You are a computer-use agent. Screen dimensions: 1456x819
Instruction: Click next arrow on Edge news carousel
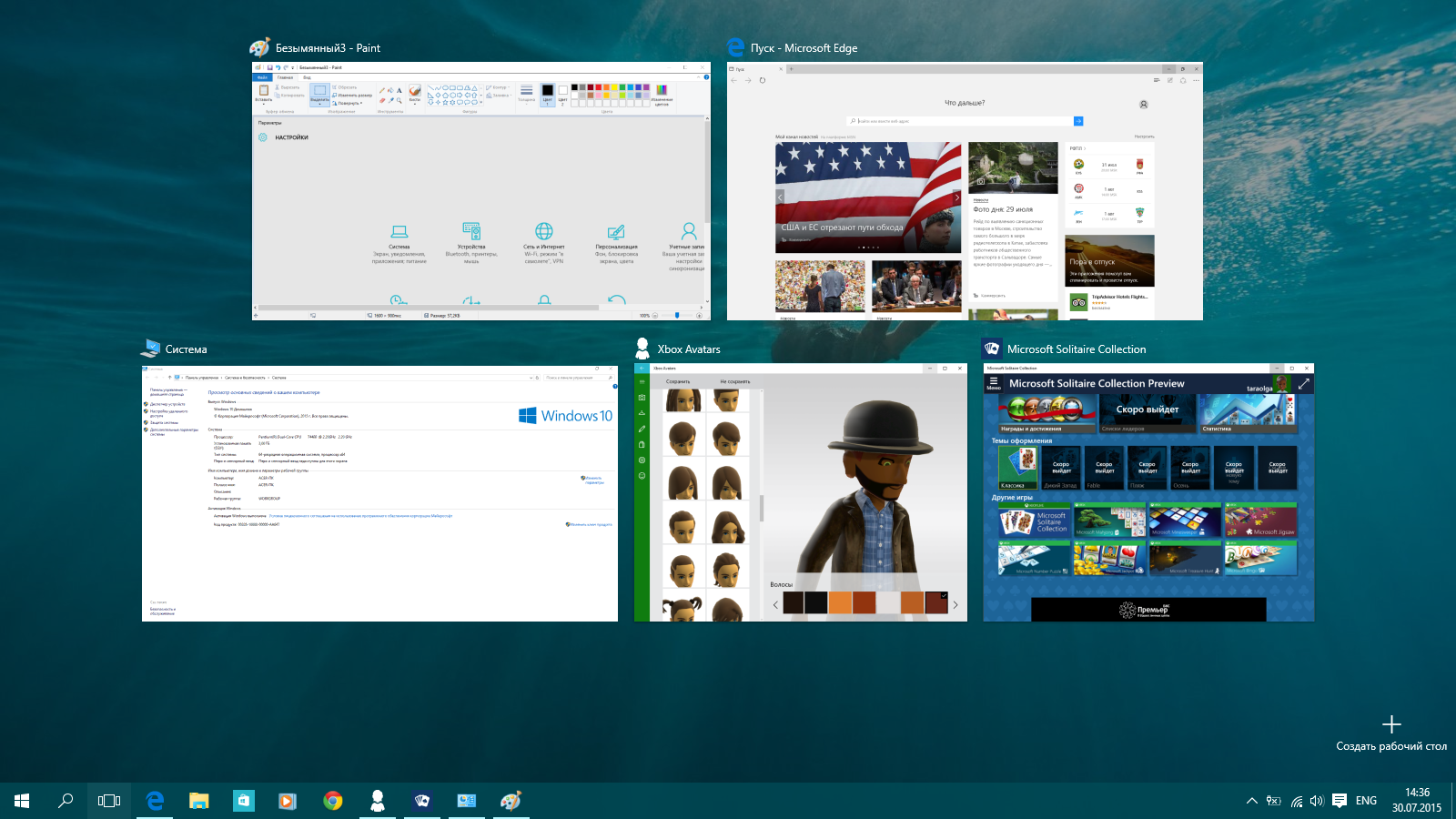(x=956, y=197)
